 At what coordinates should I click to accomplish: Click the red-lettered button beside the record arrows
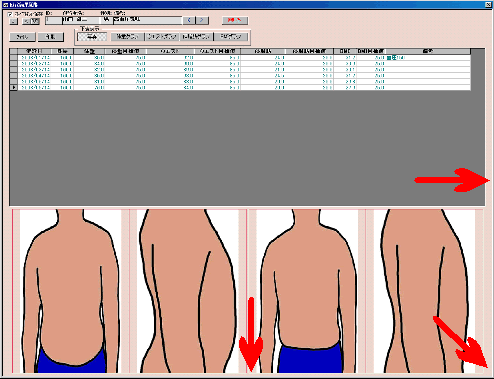pos(235,20)
